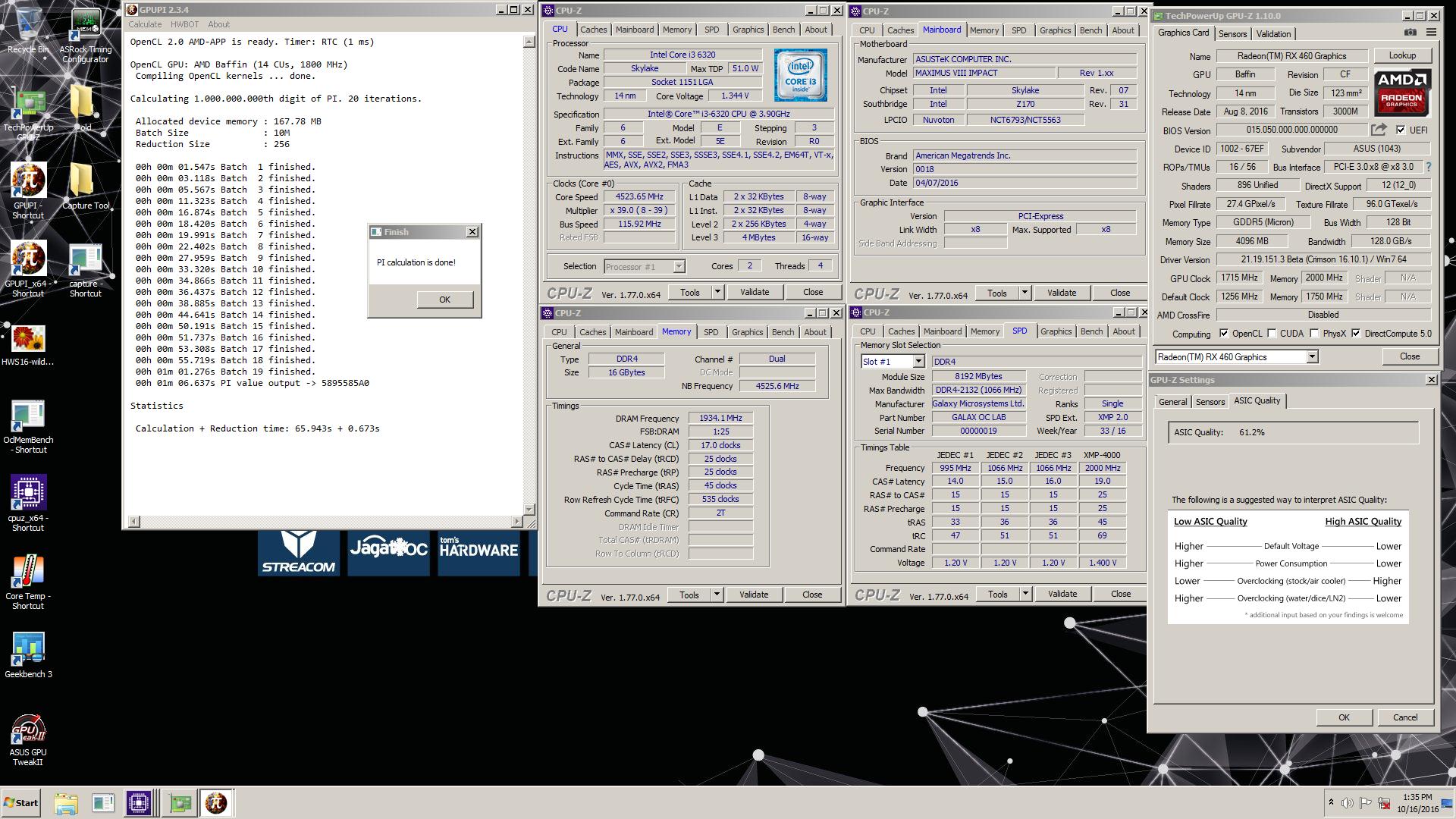
Task: Open Bench tab in CPU-Z Memory window
Action: pyautogui.click(x=783, y=332)
